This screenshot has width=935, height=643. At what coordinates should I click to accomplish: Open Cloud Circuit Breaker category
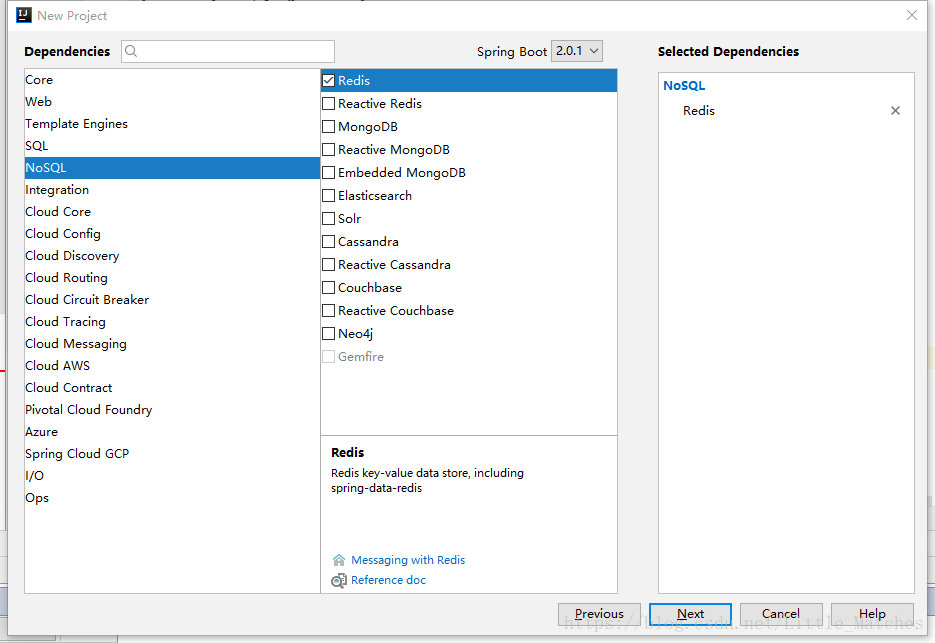click(x=172, y=300)
